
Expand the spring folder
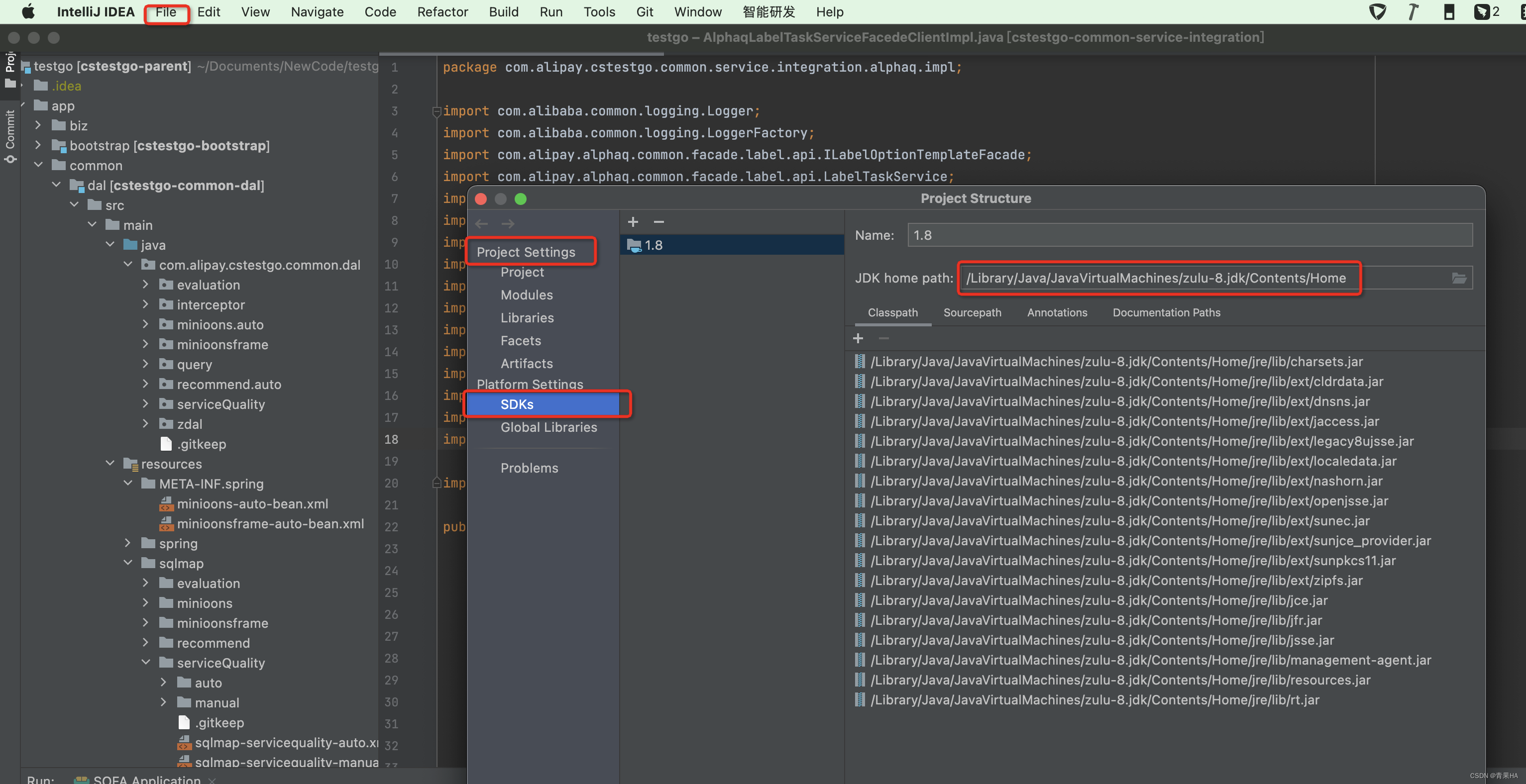128,543
